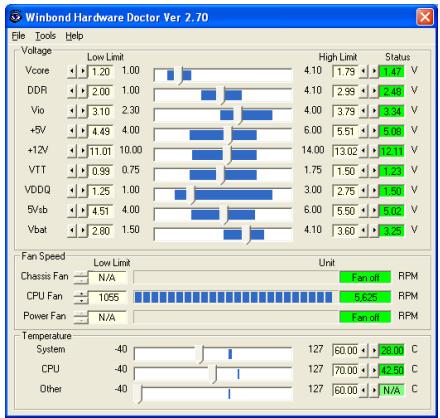
Task: Decrease DDR low limit with left arrow
Action: pyautogui.click(x=72, y=91)
